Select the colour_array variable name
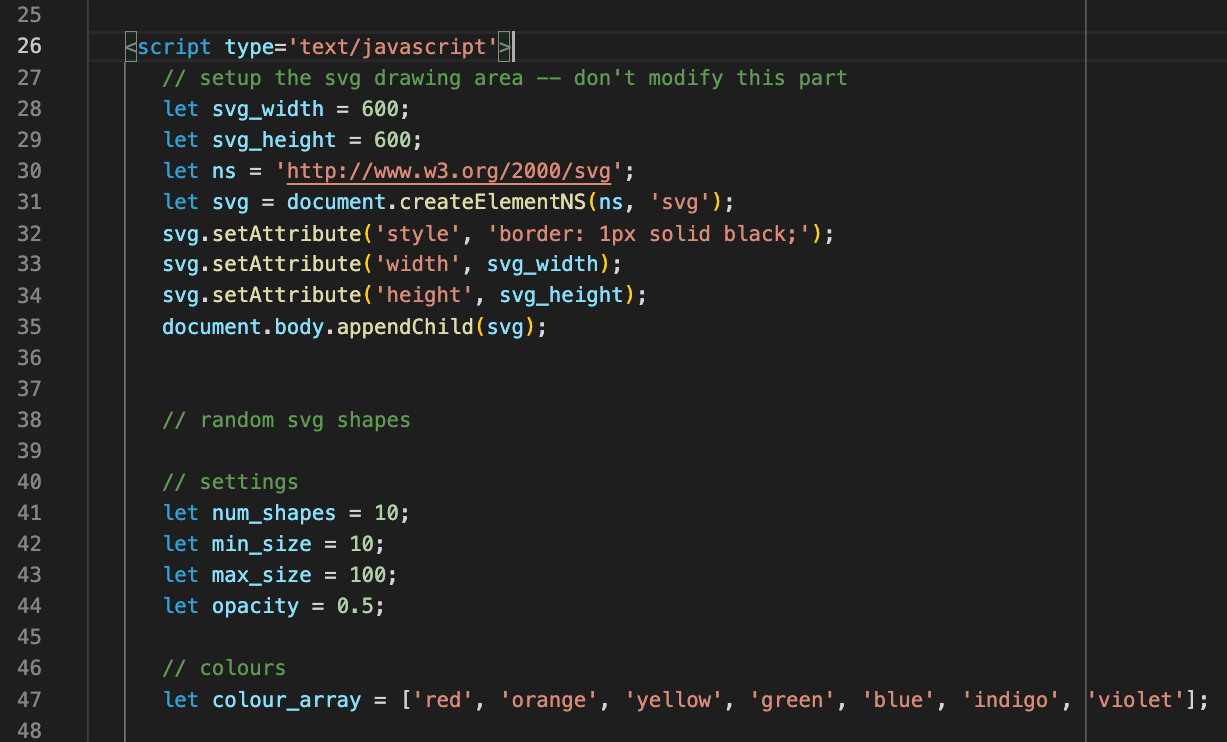 (x=286, y=699)
